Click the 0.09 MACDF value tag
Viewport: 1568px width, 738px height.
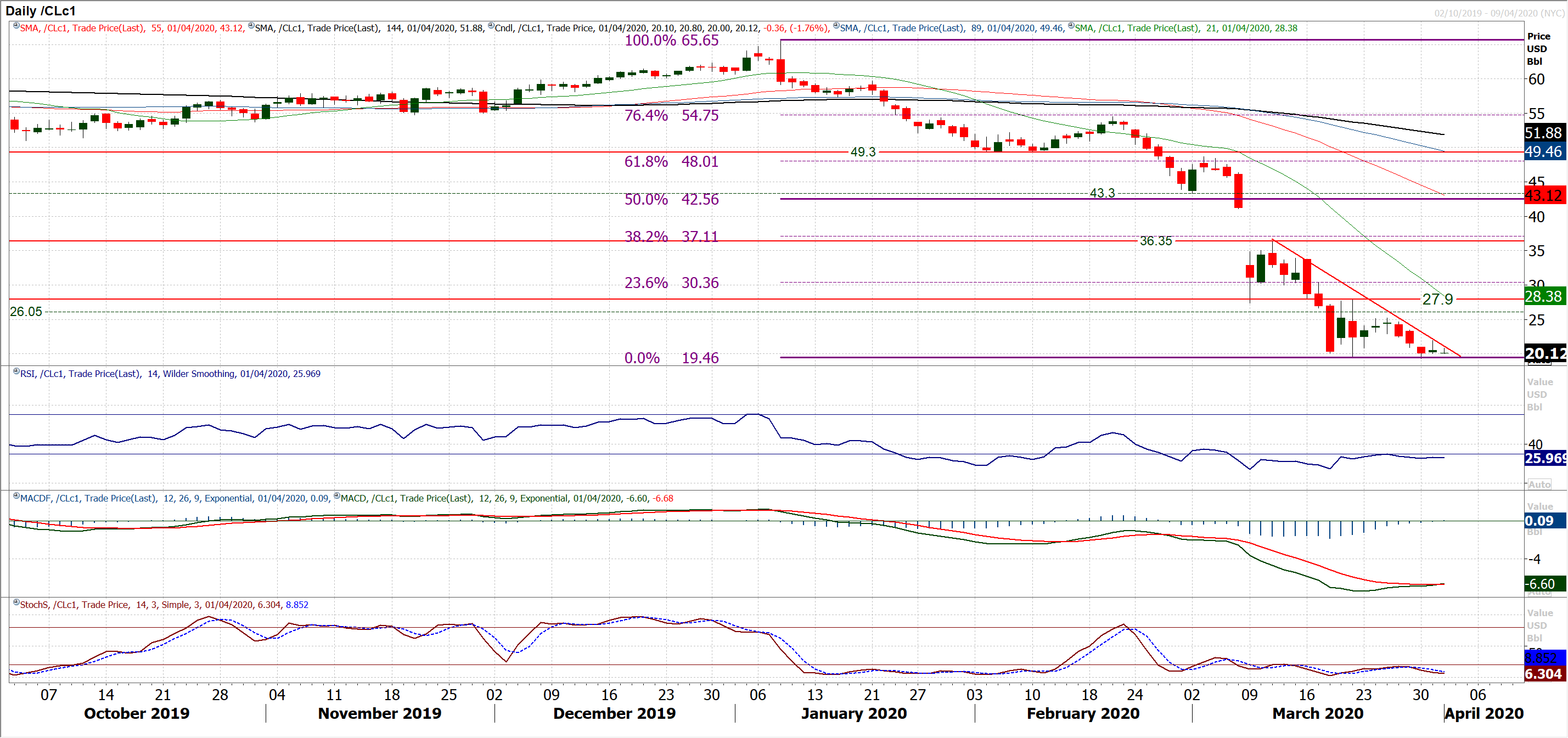(1545, 521)
